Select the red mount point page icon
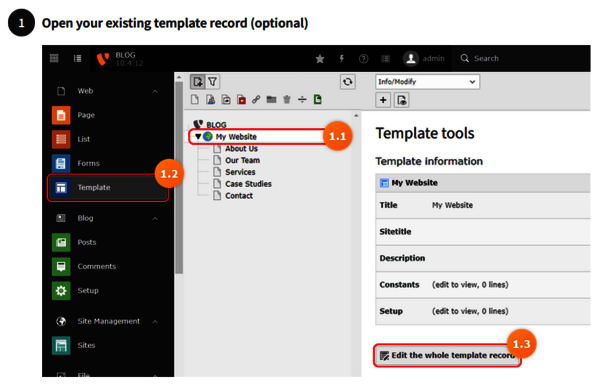This screenshot has height=385, width=600. (x=241, y=100)
